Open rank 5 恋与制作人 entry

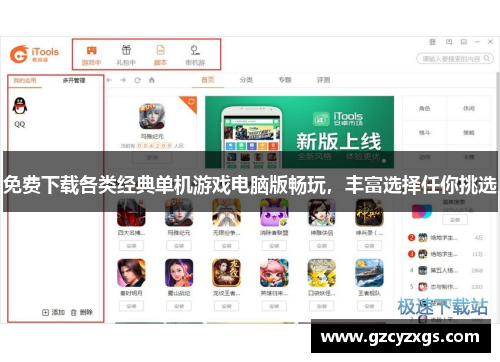pos(445,287)
